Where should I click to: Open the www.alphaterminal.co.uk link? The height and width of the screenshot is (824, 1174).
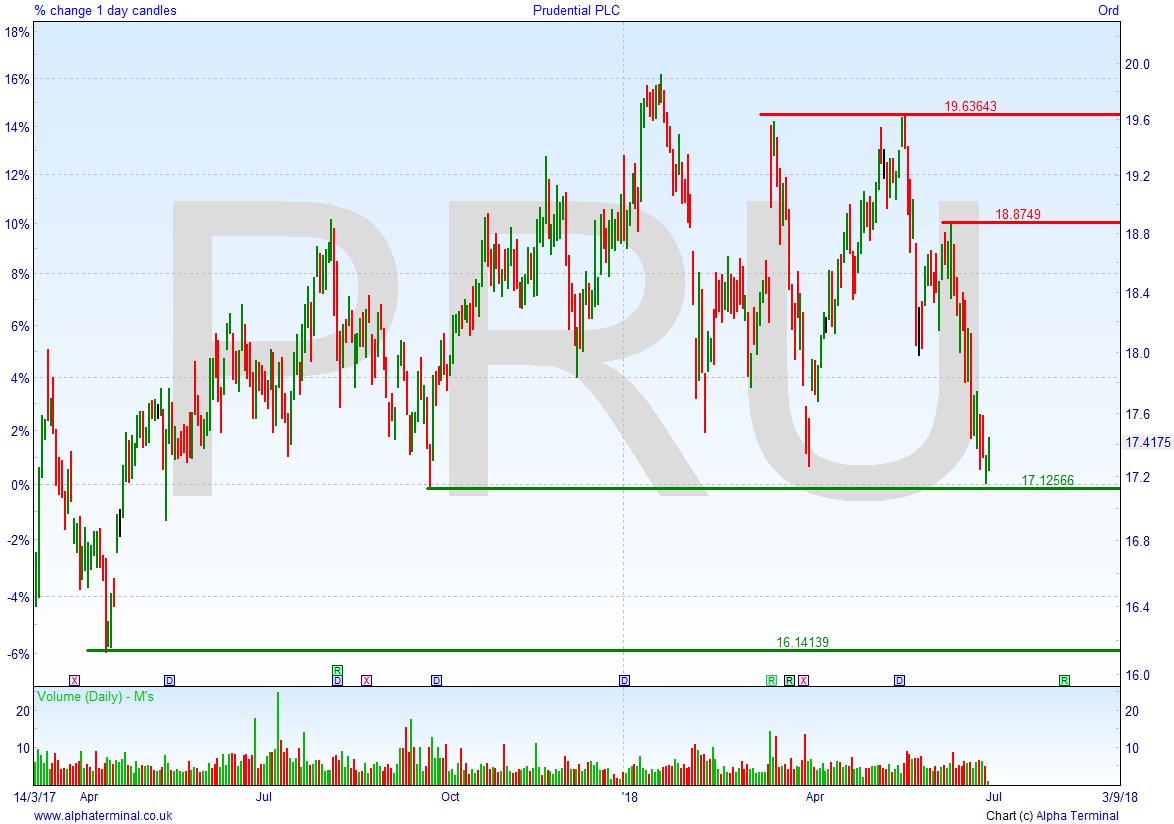point(103,816)
